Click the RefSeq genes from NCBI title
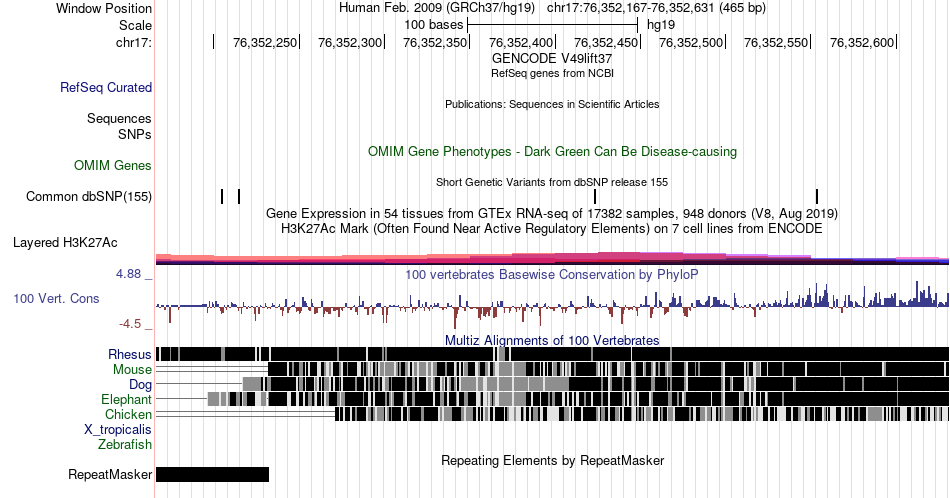This screenshot has height=498, width=950. [x=552, y=73]
